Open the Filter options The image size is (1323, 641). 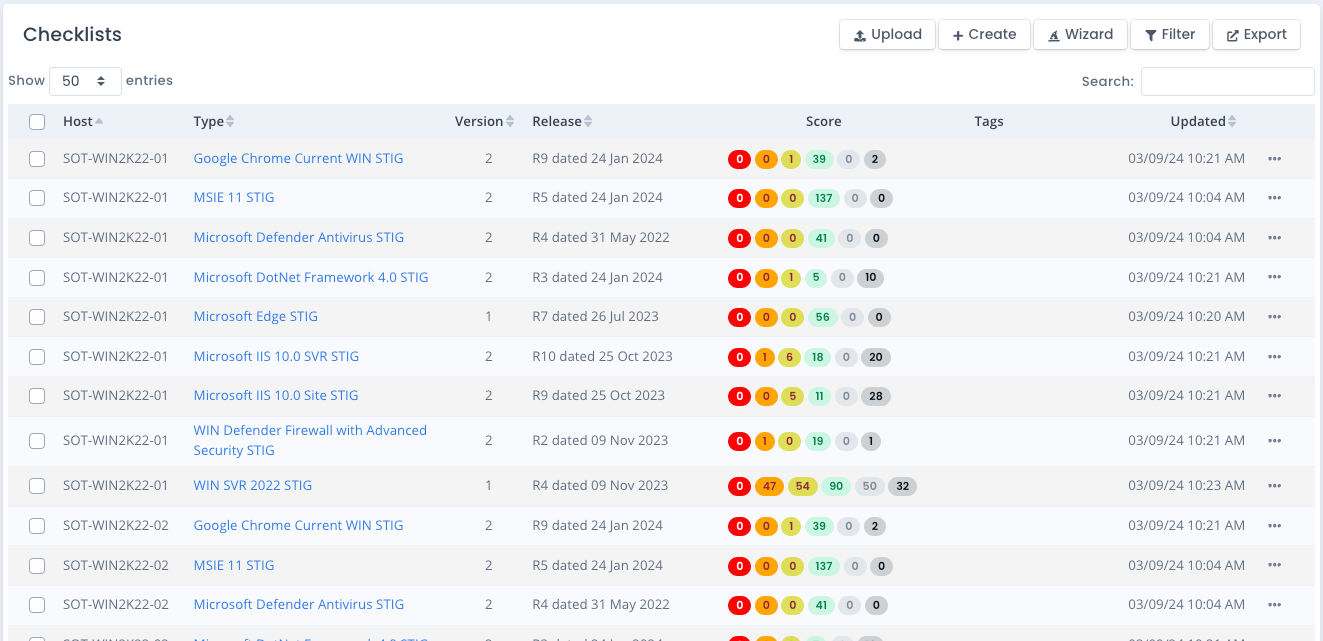pyautogui.click(x=1170, y=34)
